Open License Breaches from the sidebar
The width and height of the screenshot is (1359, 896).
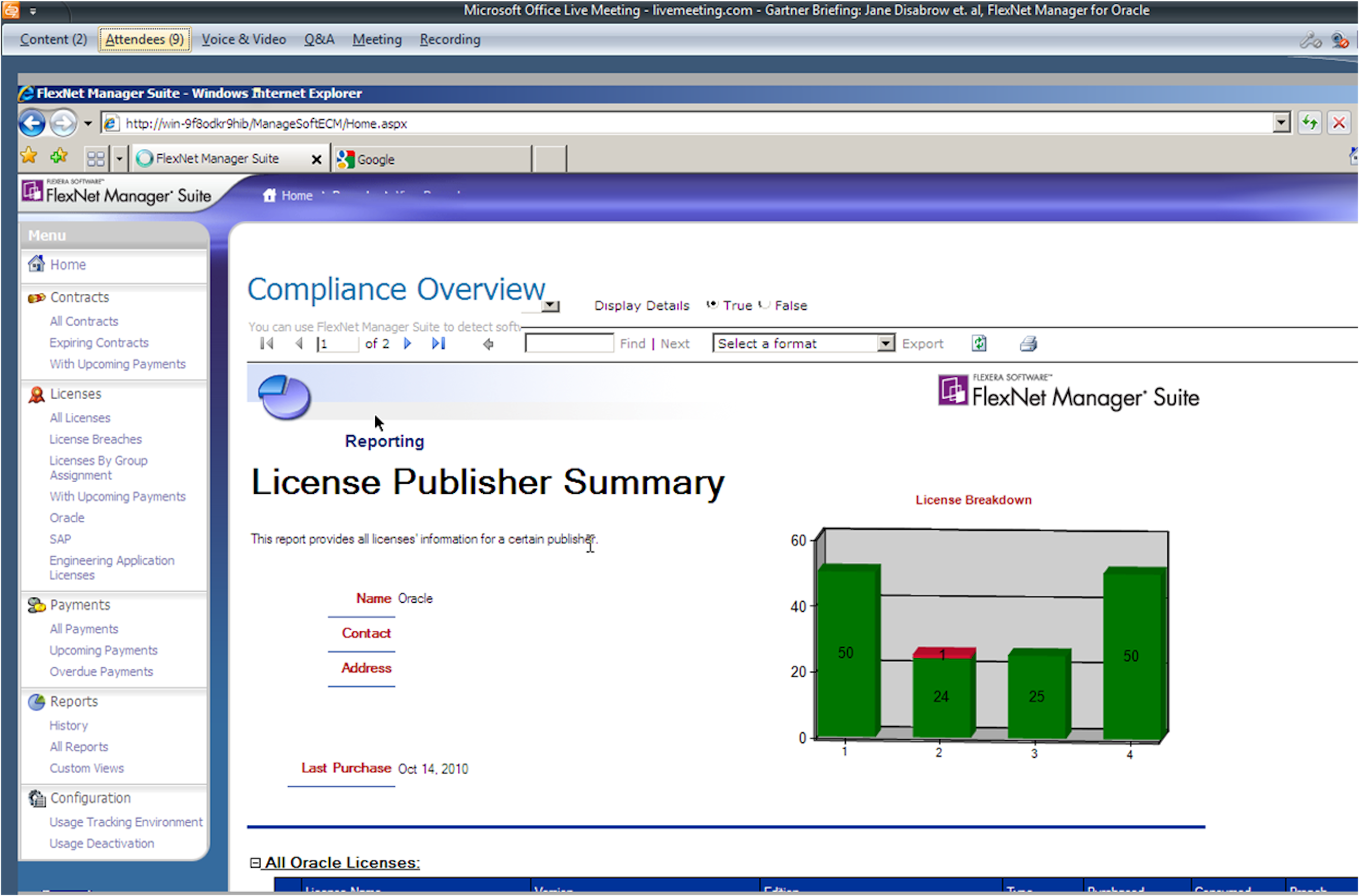[x=96, y=439]
